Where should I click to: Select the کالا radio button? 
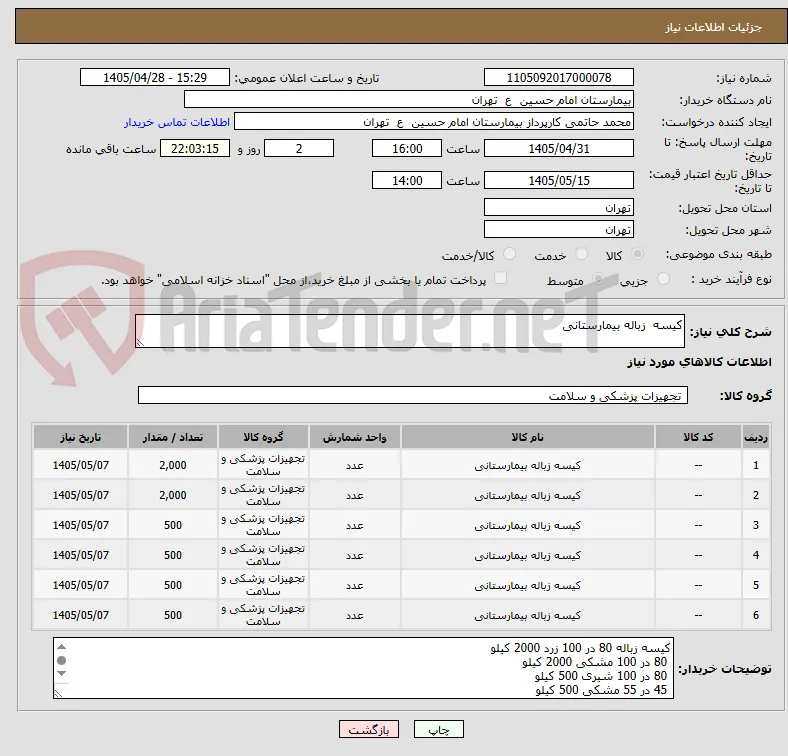click(637, 254)
